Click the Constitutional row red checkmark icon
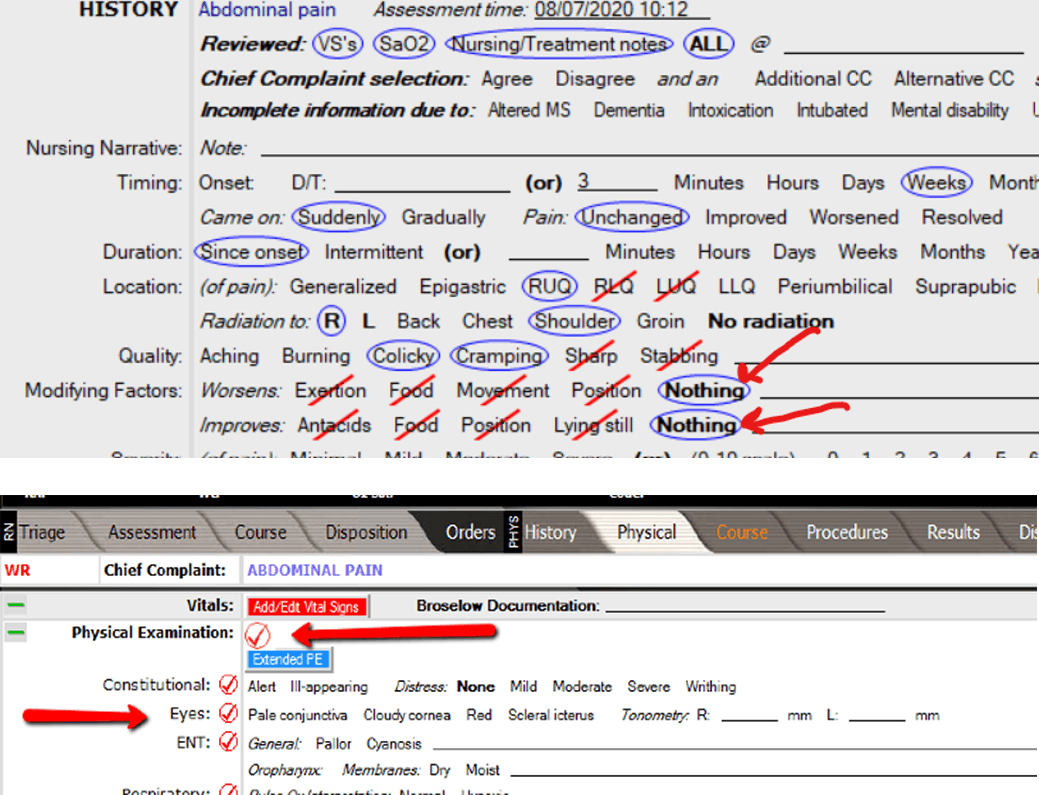 click(x=229, y=686)
